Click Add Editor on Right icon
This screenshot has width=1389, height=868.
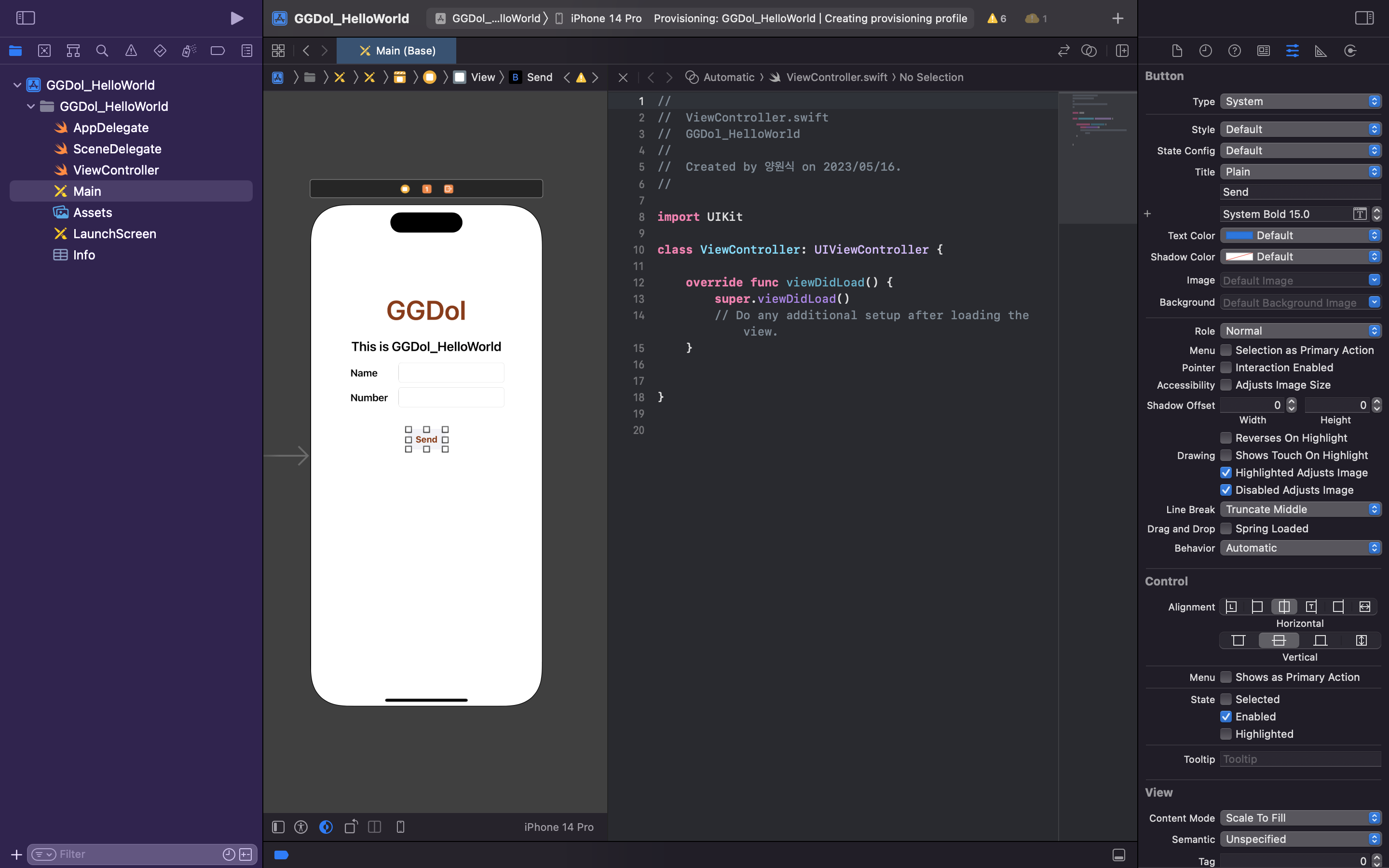1122,51
